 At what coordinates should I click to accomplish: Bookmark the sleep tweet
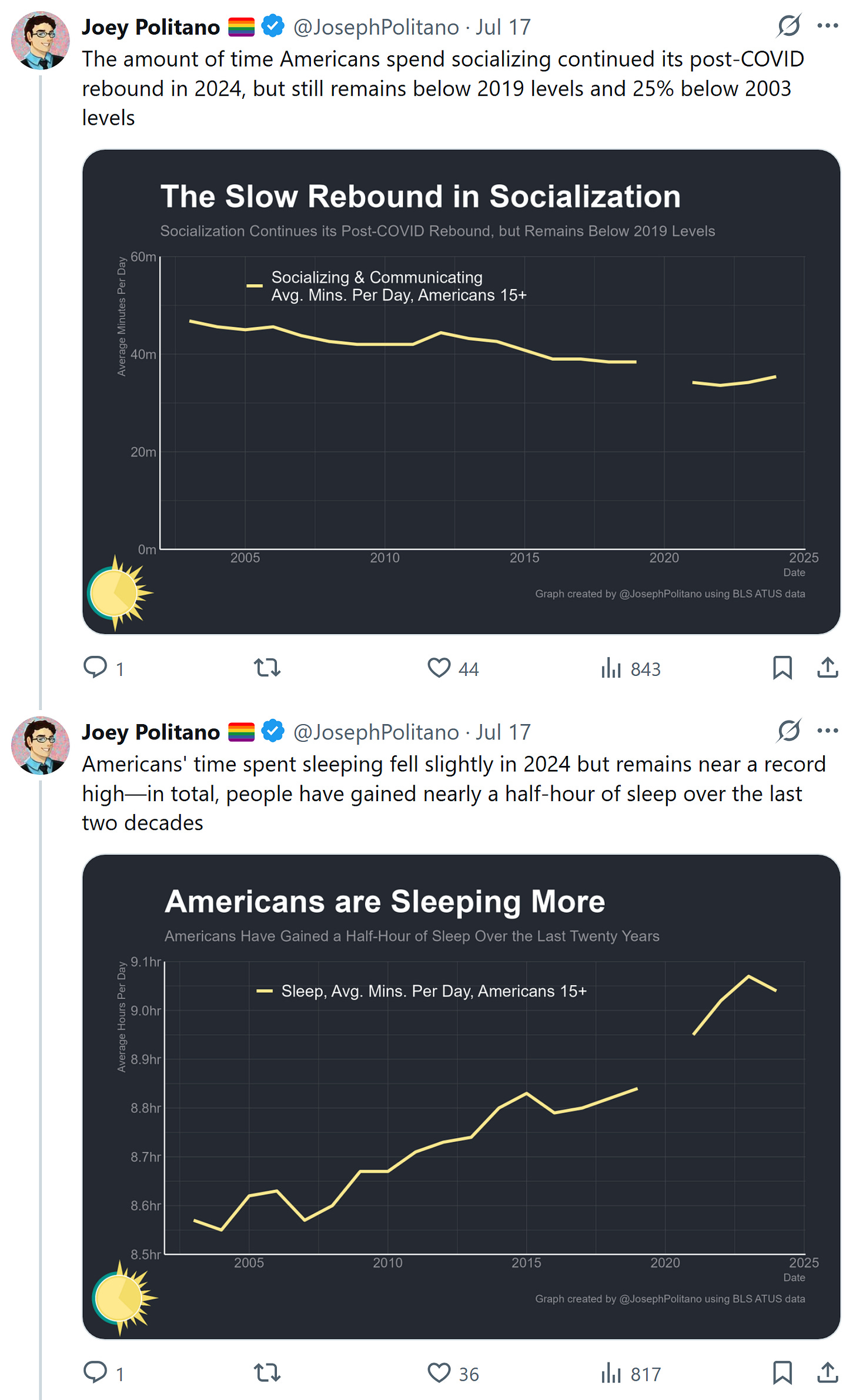pyautogui.click(x=782, y=1372)
